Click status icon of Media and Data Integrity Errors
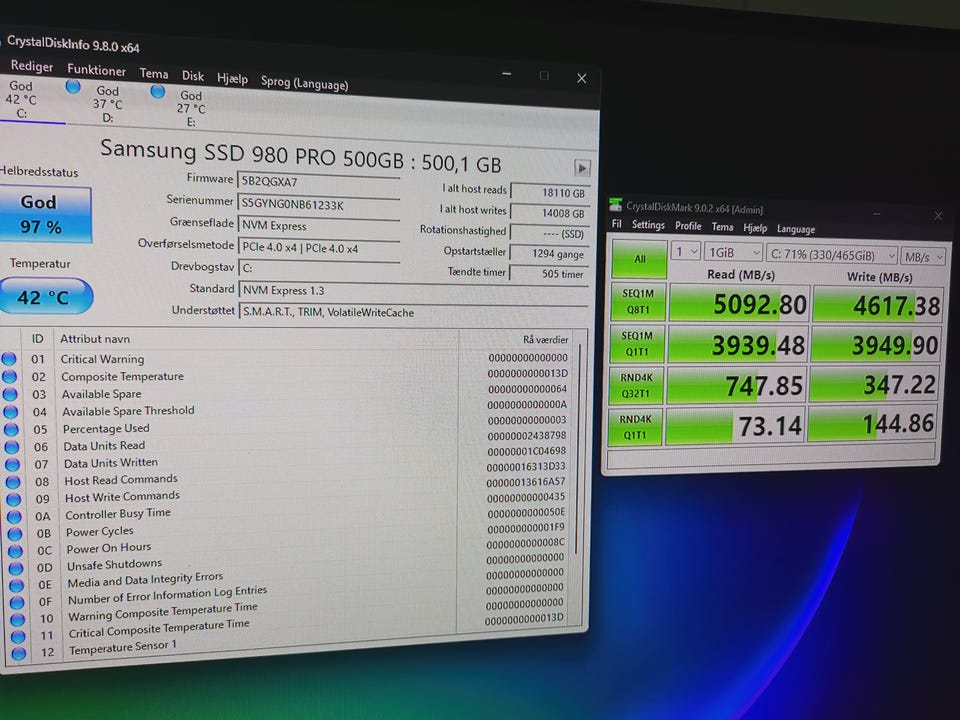 [x=17, y=585]
